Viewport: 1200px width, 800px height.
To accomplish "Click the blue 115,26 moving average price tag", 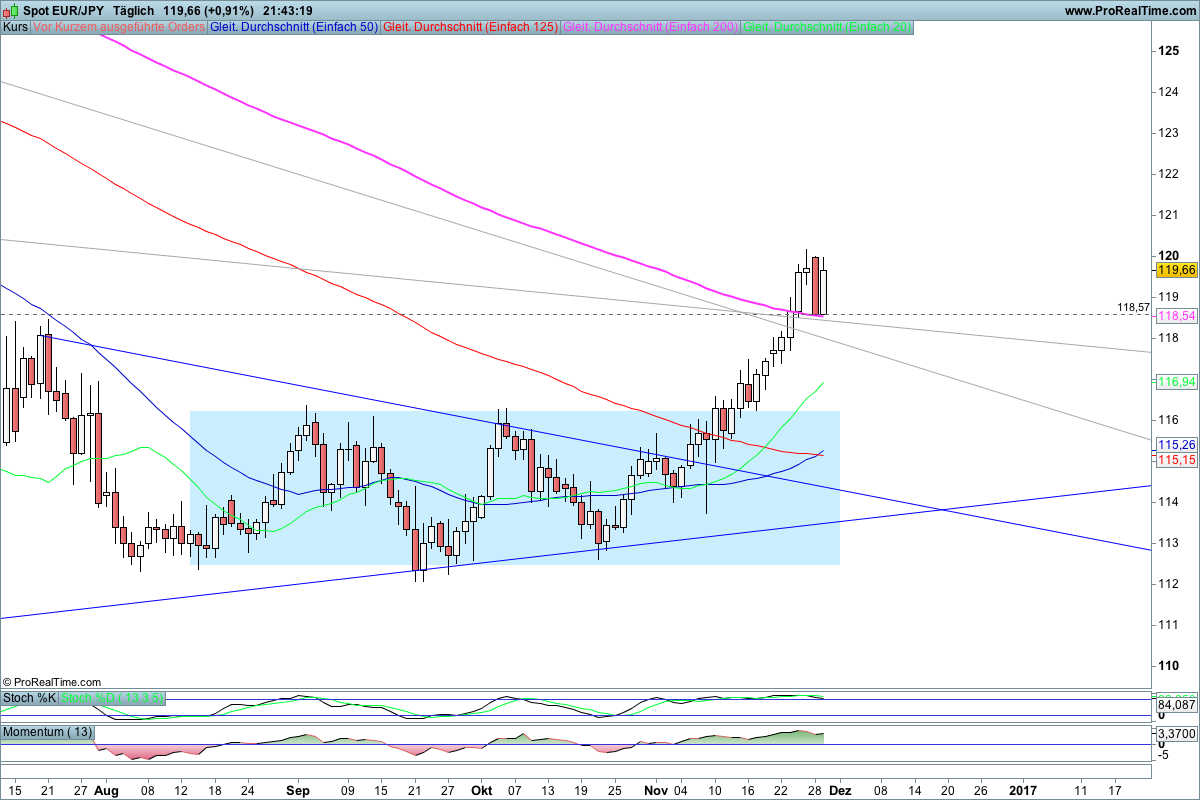I will [x=1177, y=444].
